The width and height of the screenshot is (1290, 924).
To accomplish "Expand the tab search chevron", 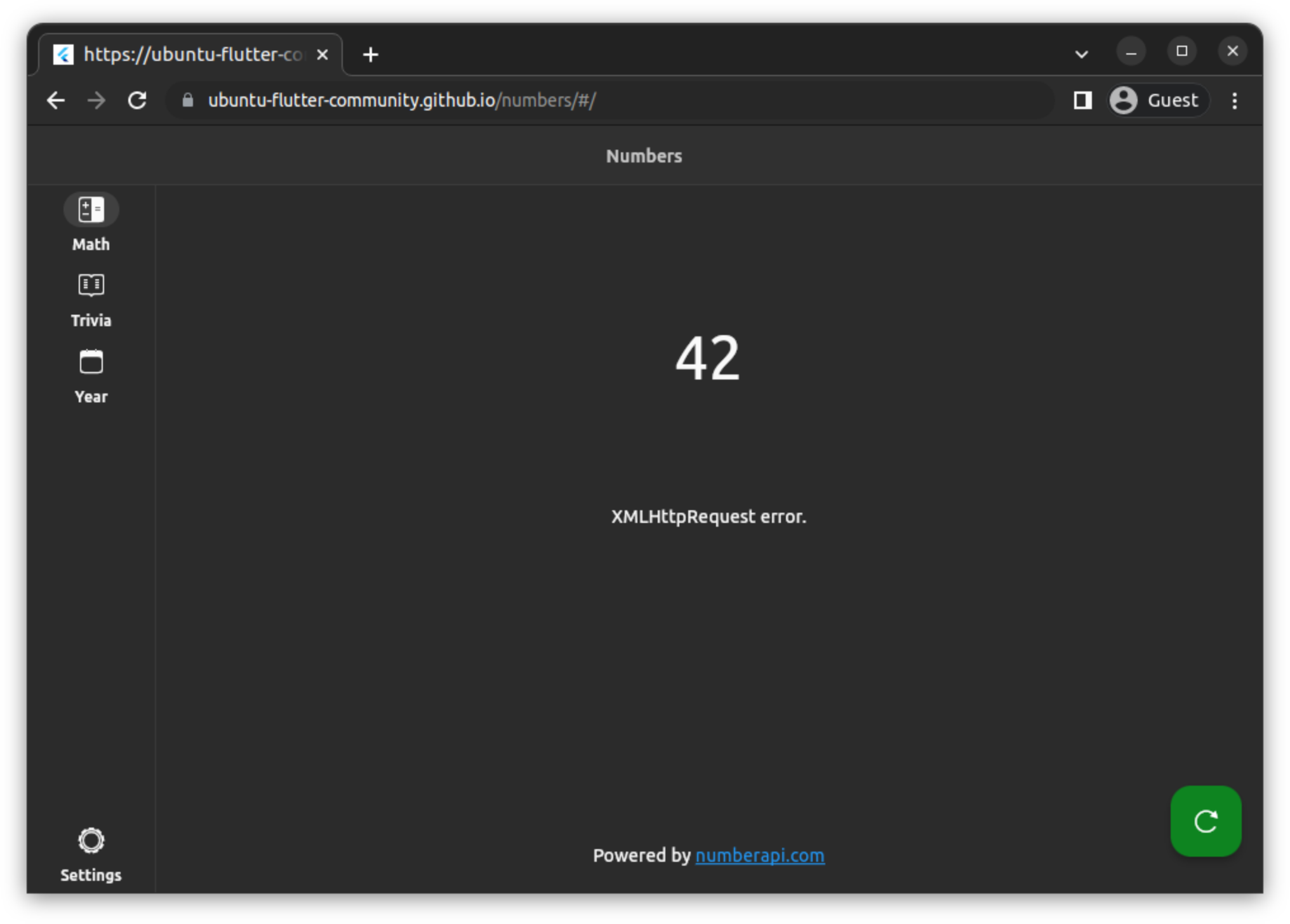I will (1081, 55).
